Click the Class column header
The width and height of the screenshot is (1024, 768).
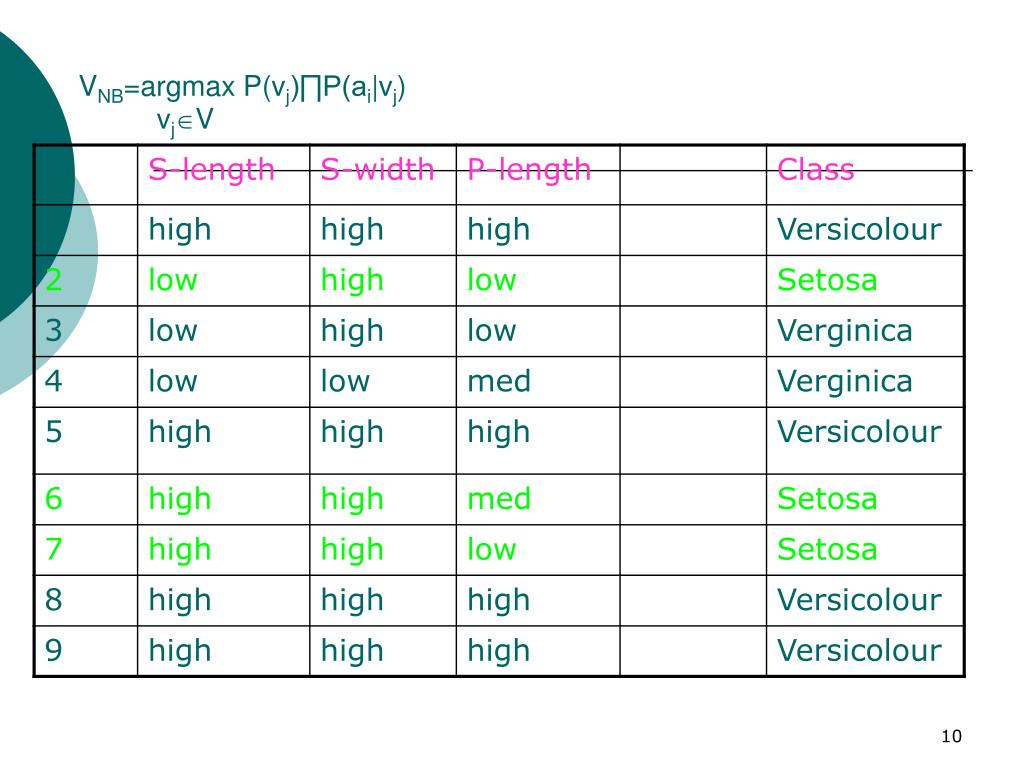816,170
